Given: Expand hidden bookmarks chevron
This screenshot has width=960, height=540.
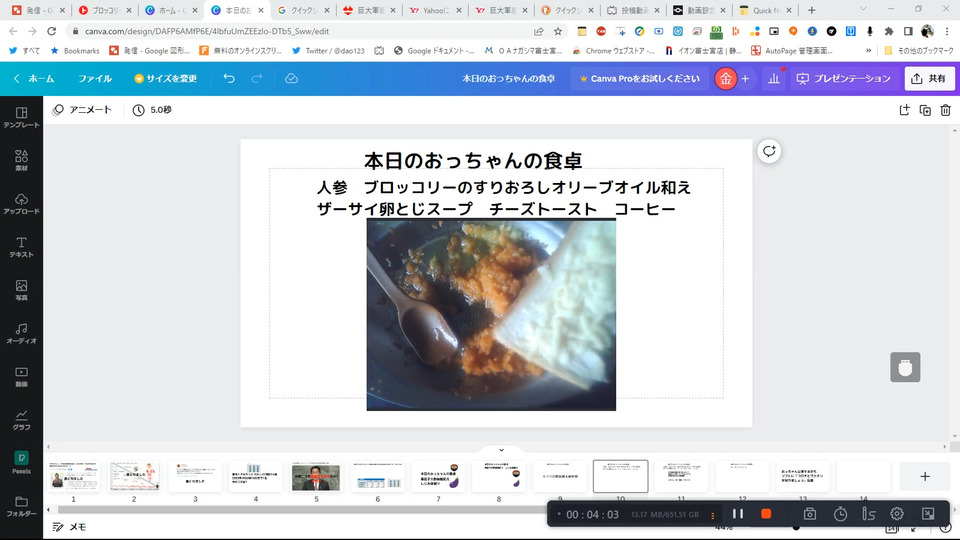Looking at the screenshot, I should coord(868,51).
